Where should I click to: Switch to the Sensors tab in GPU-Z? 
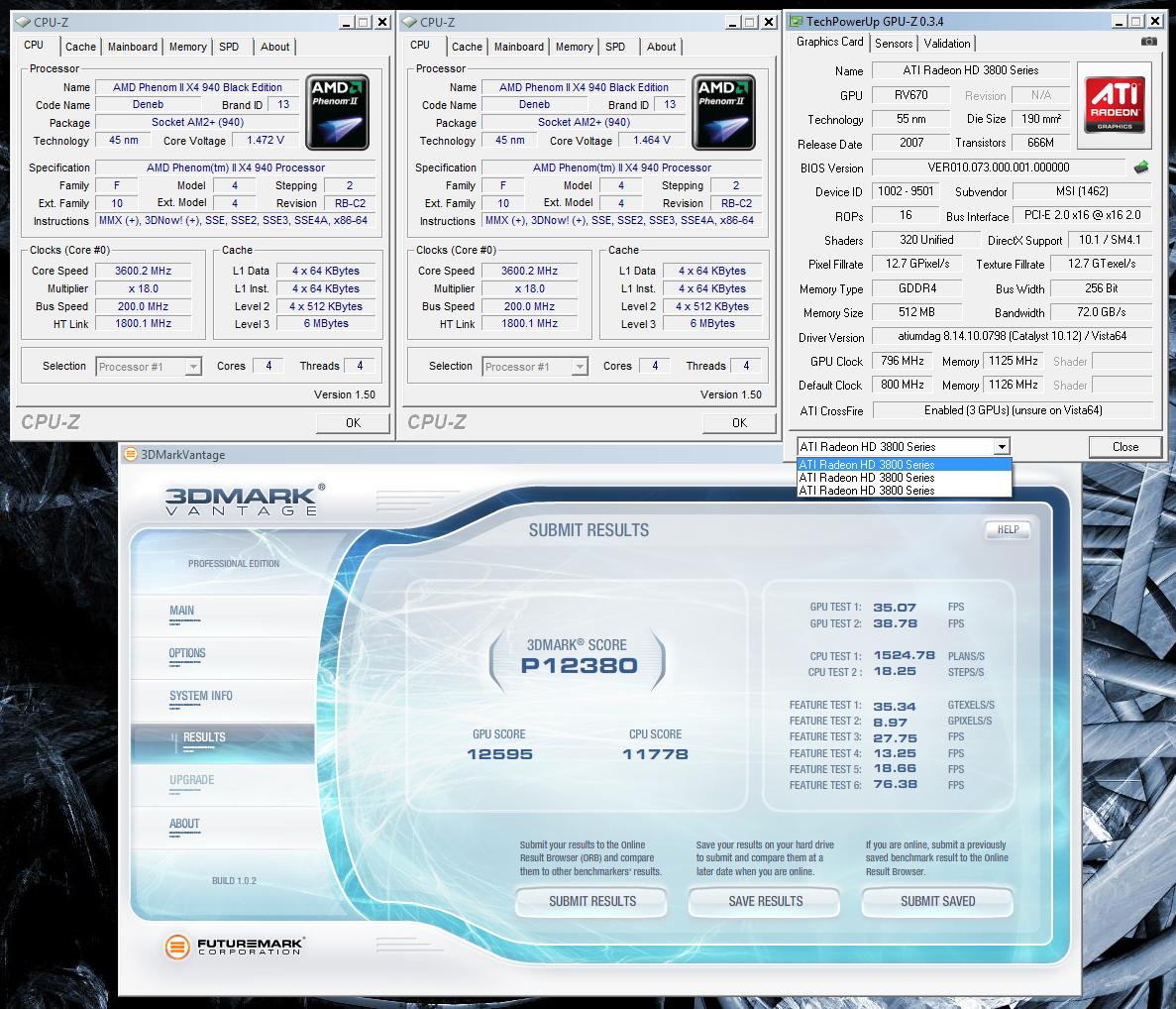[x=894, y=44]
